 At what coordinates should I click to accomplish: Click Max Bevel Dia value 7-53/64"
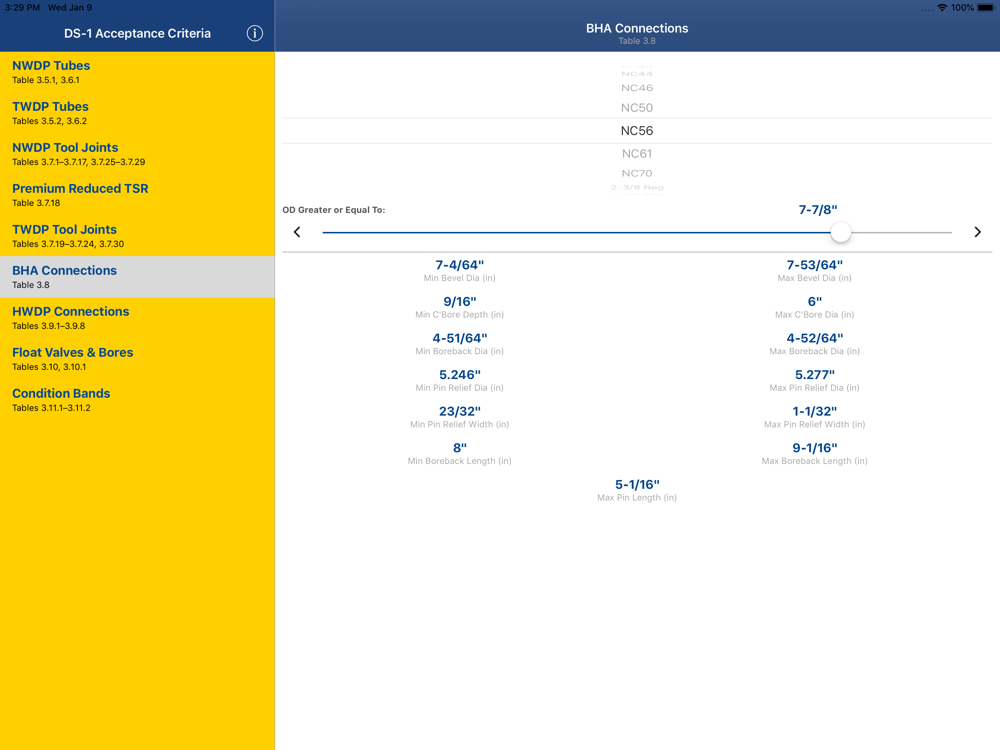pos(814,265)
